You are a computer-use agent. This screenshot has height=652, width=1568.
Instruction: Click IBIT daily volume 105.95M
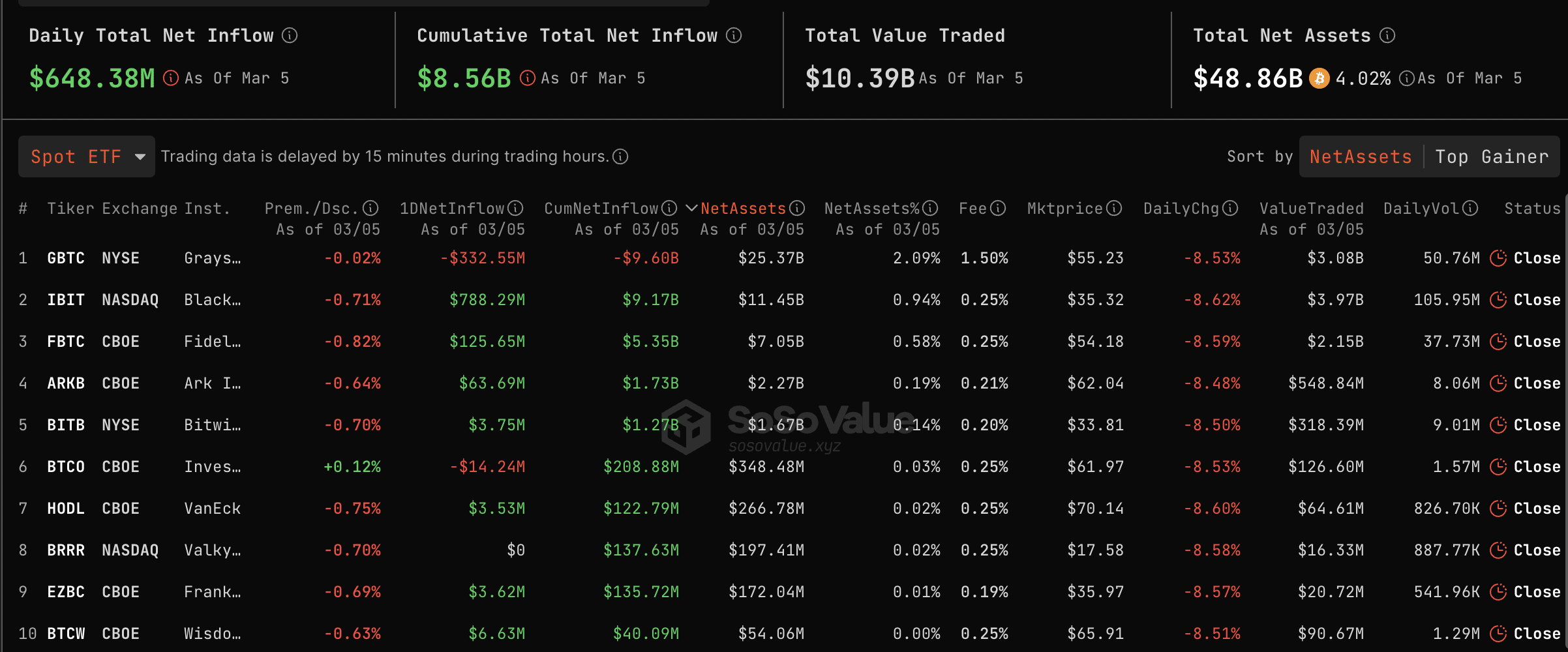tap(1447, 300)
